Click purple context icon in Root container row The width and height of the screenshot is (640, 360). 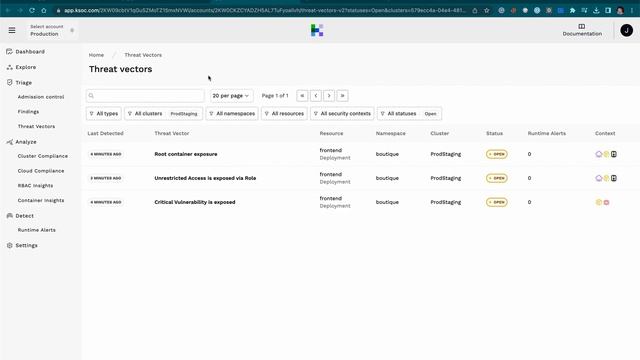tap(599, 154)
